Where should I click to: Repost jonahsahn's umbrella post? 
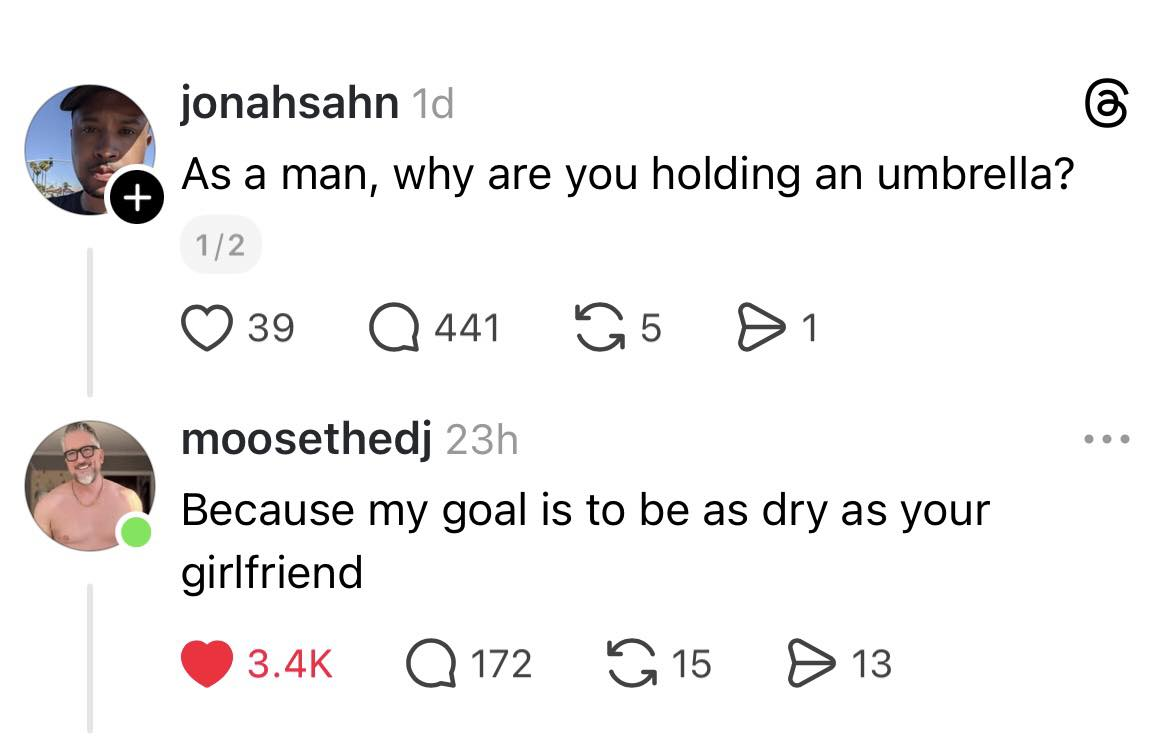600,326
